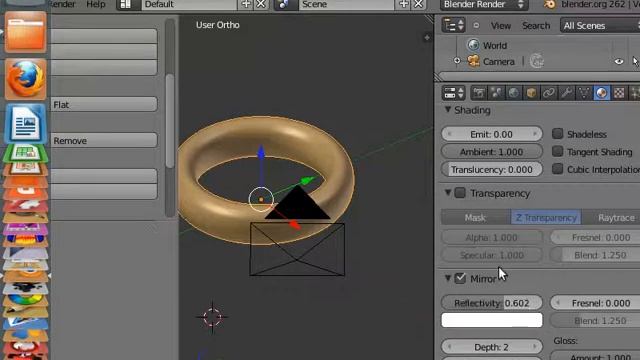Select Mask transparency mode
640x360 pixels.
click(x=476, y=218)
